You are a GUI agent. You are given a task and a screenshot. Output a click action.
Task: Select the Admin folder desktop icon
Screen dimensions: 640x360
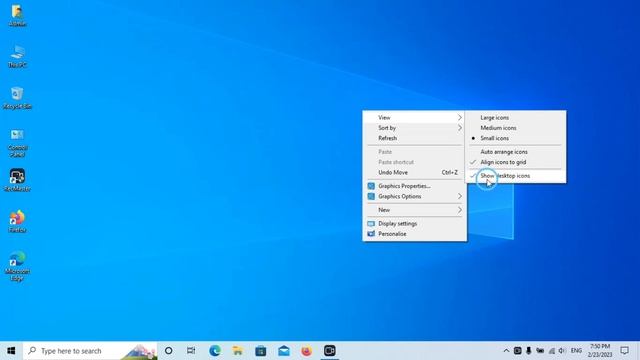17,16
